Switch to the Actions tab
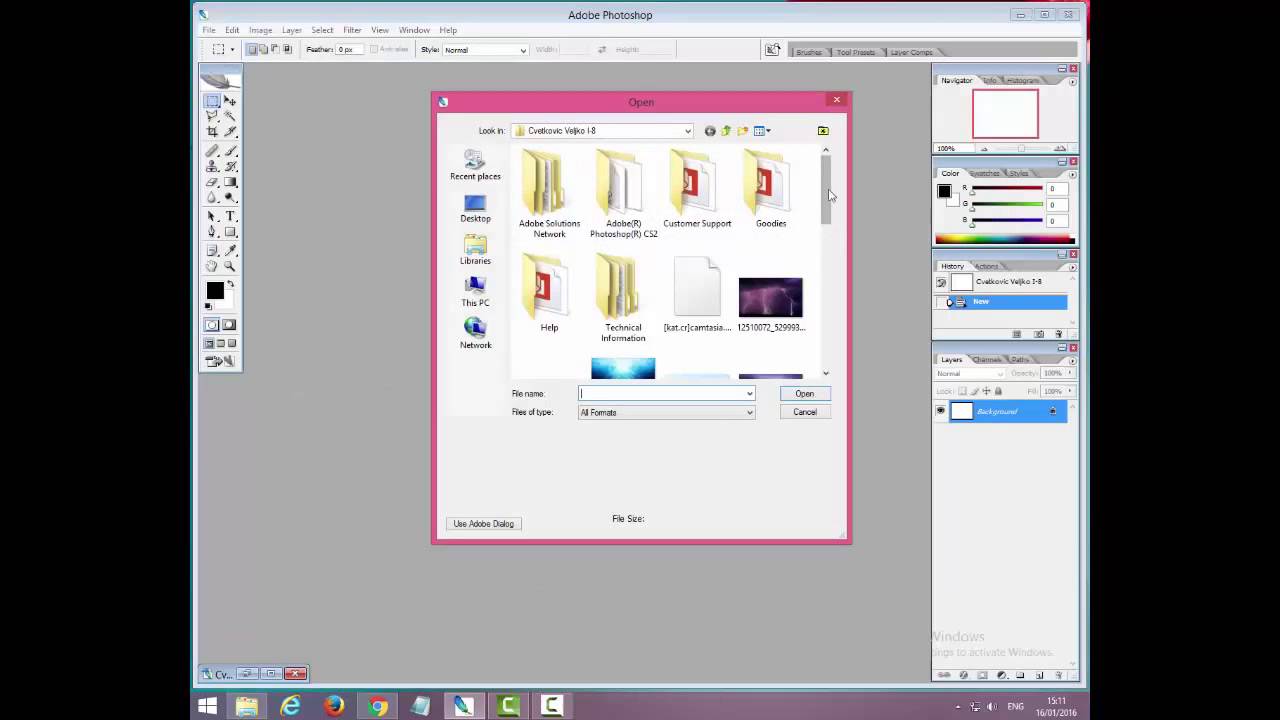Viewport: 1280px width, 720px height. click(x=986, y=266)
